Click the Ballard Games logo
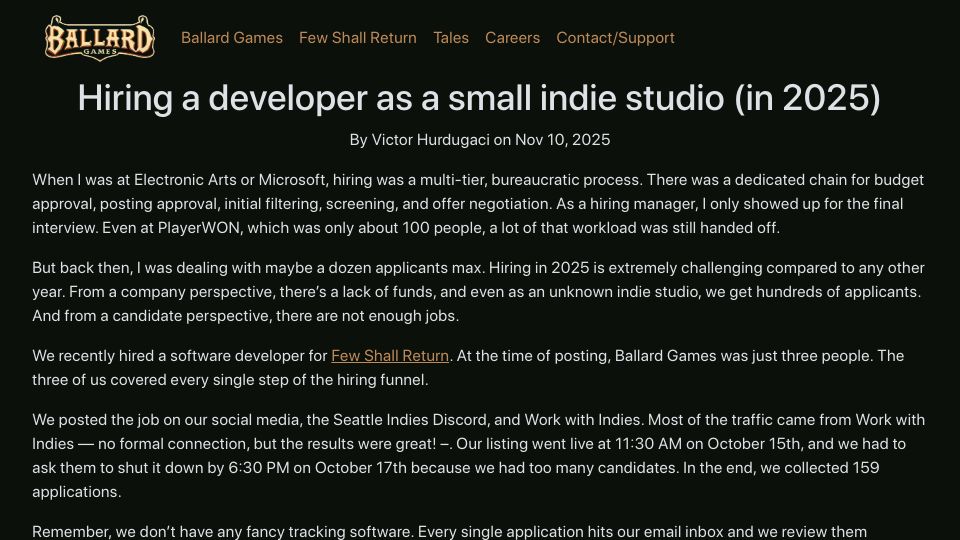The width and height of the screenshot is (960, 540). (x=100, y=38)
